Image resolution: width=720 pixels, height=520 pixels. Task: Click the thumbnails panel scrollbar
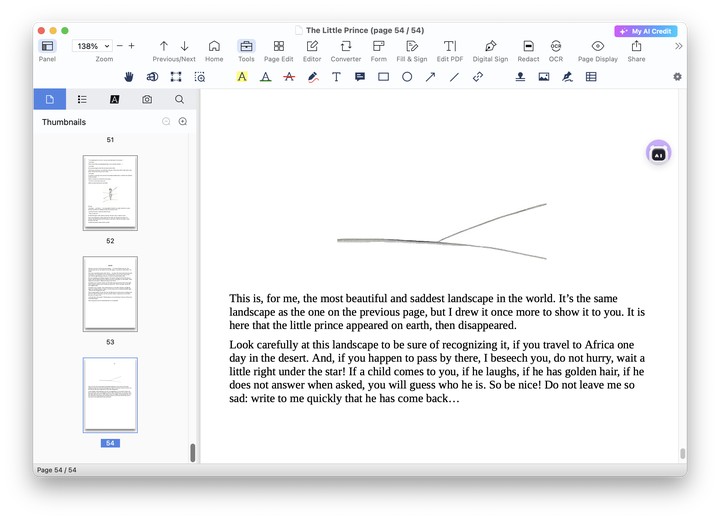[193, 452]
